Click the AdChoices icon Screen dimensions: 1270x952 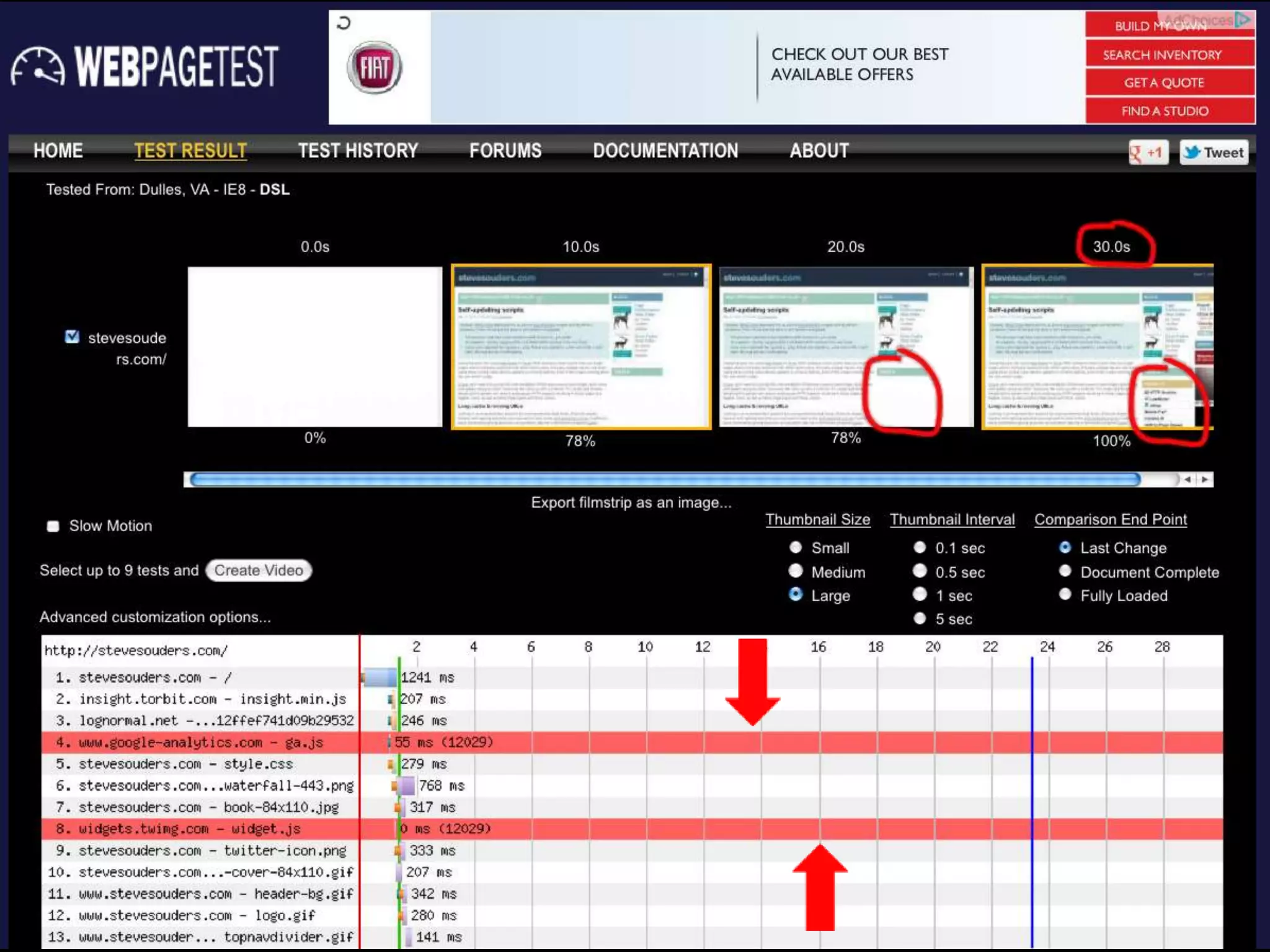click(x=1242, y=20)
